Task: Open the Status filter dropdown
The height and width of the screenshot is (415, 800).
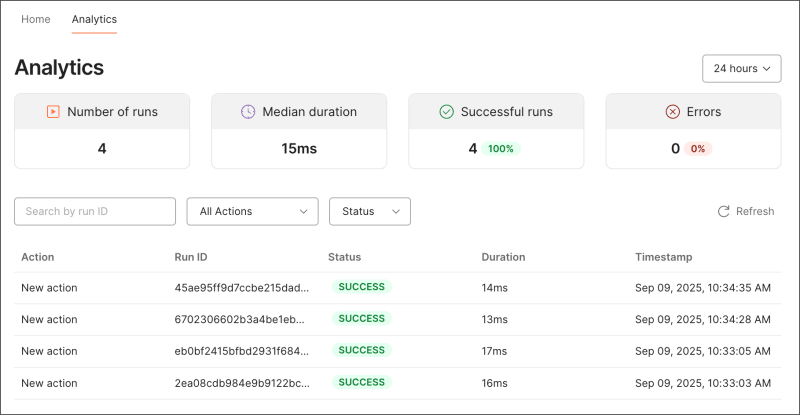Action: pyautogui.click(x=369, y=212)
